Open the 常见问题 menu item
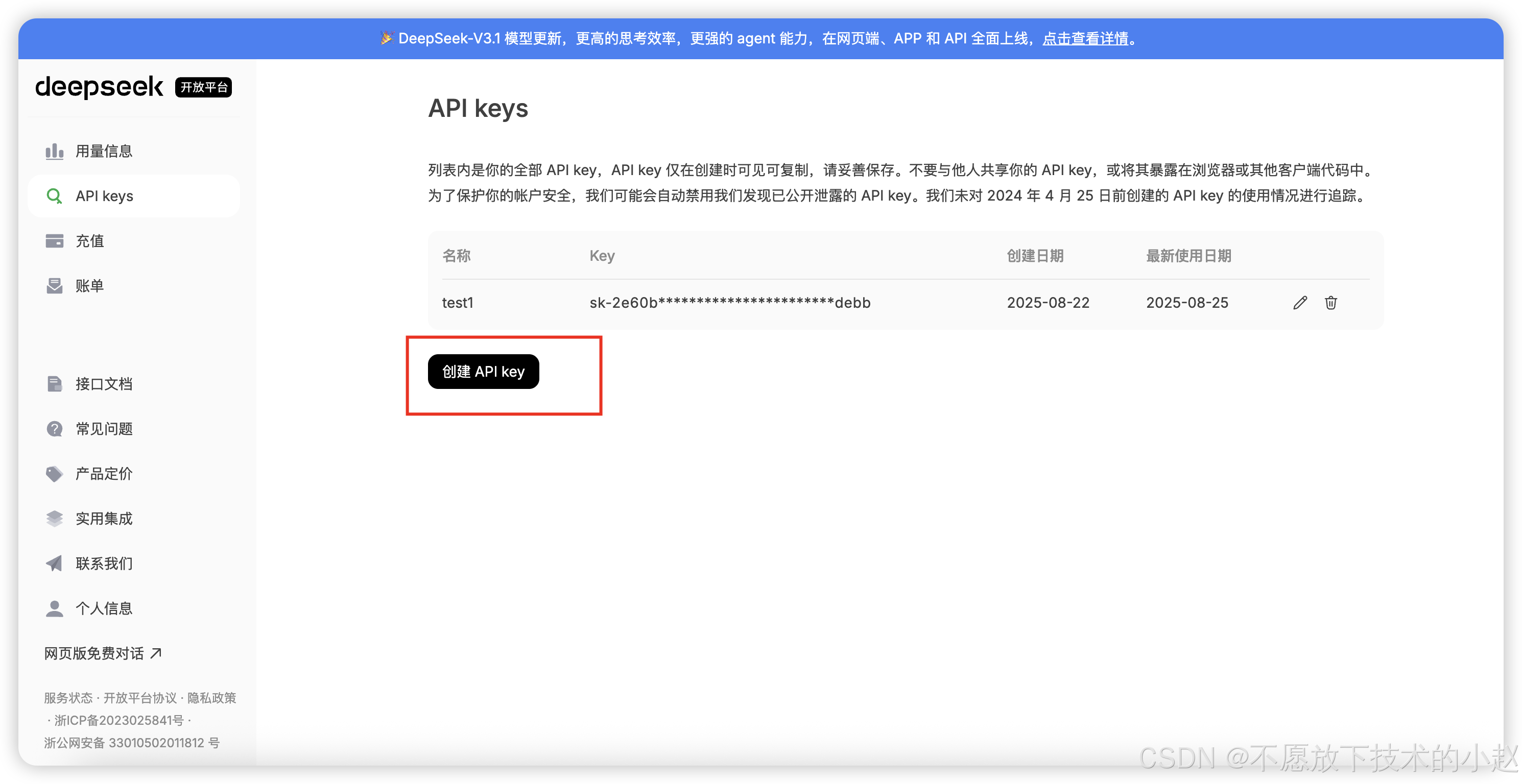 [133, 429]
